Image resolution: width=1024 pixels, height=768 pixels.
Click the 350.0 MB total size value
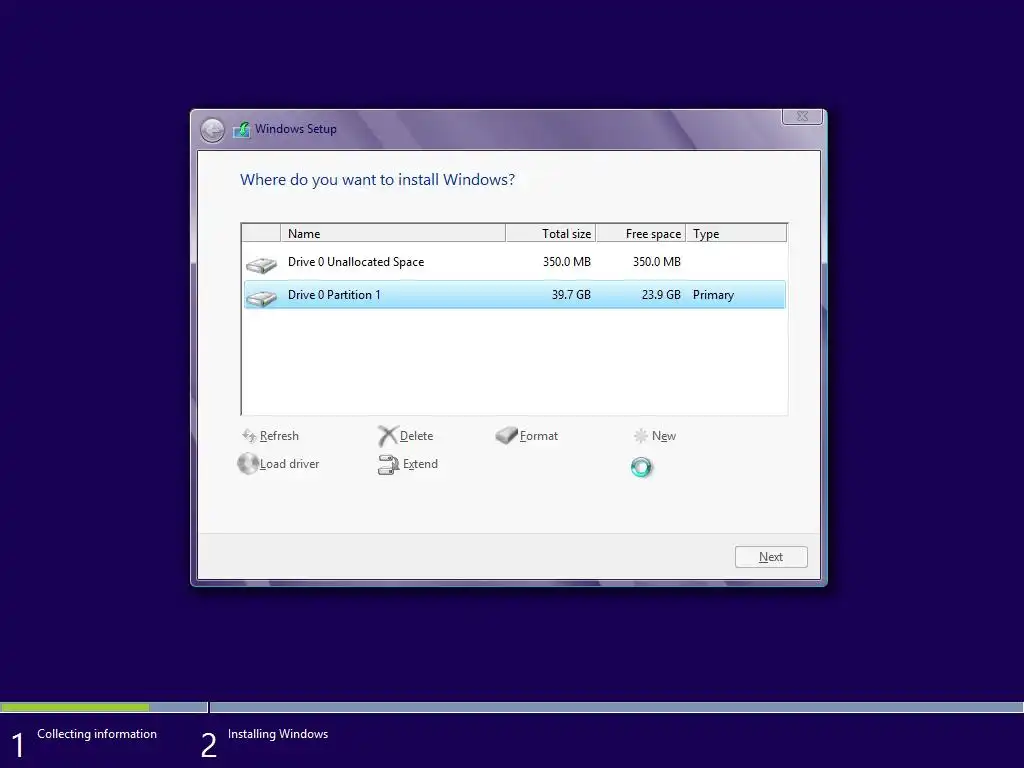point(566,262)
